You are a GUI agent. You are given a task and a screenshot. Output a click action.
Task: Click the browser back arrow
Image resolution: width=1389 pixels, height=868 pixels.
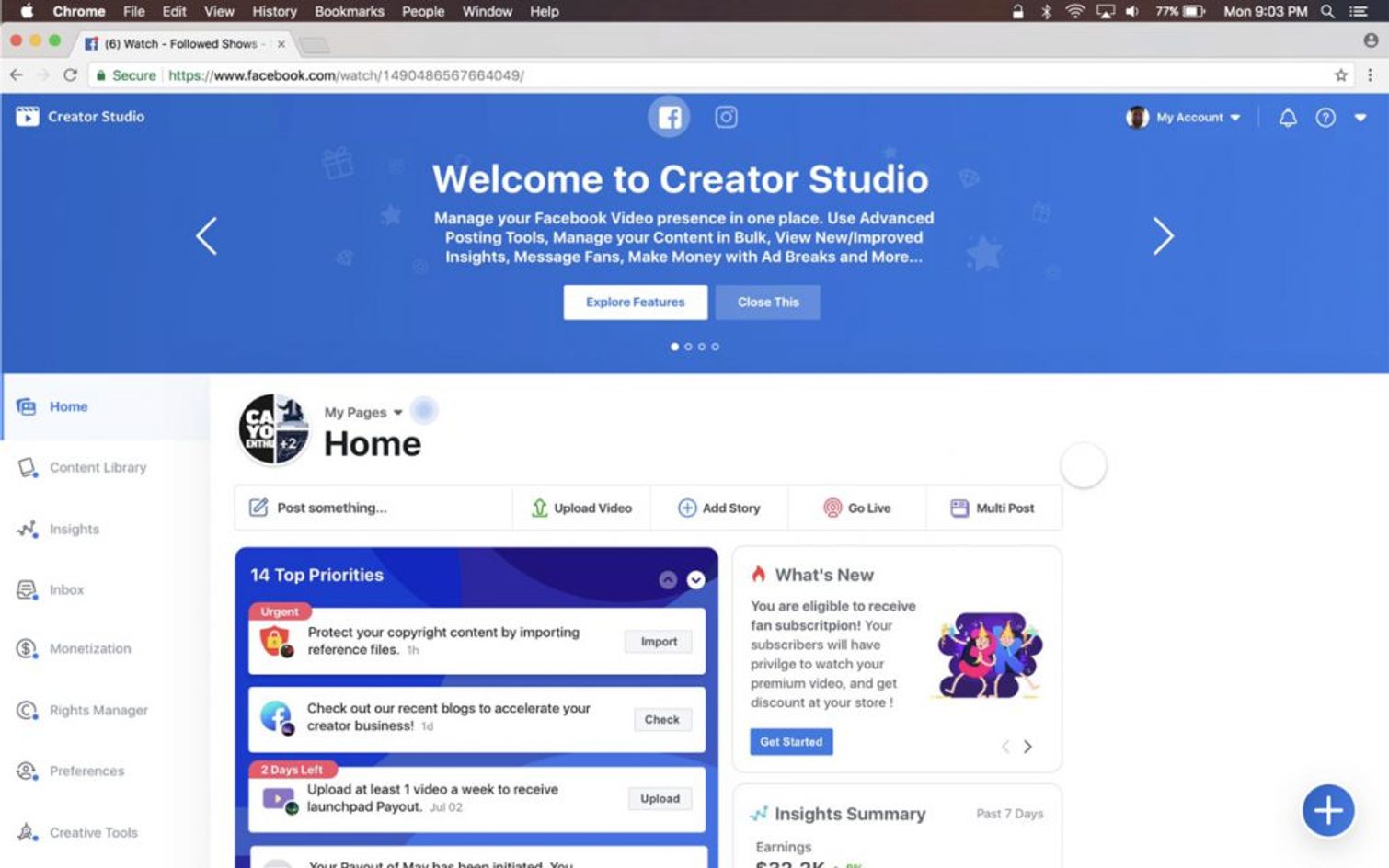click(x=17, y=75)
